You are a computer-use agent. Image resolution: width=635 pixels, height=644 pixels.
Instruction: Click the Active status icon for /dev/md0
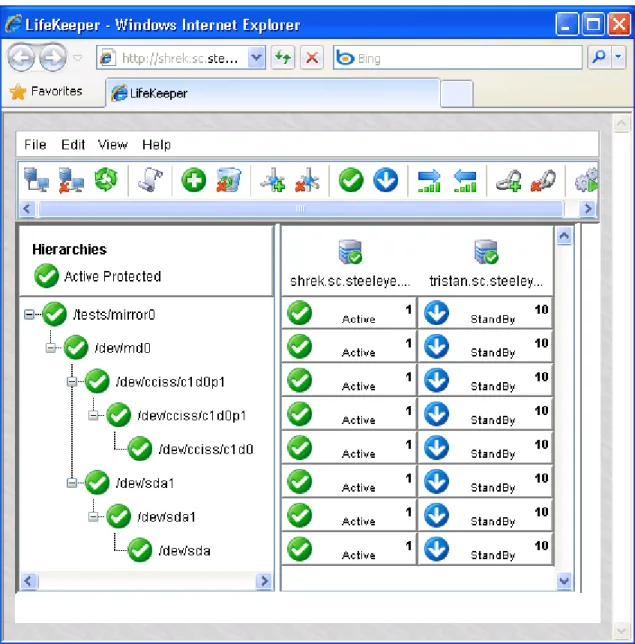[300, 347]
